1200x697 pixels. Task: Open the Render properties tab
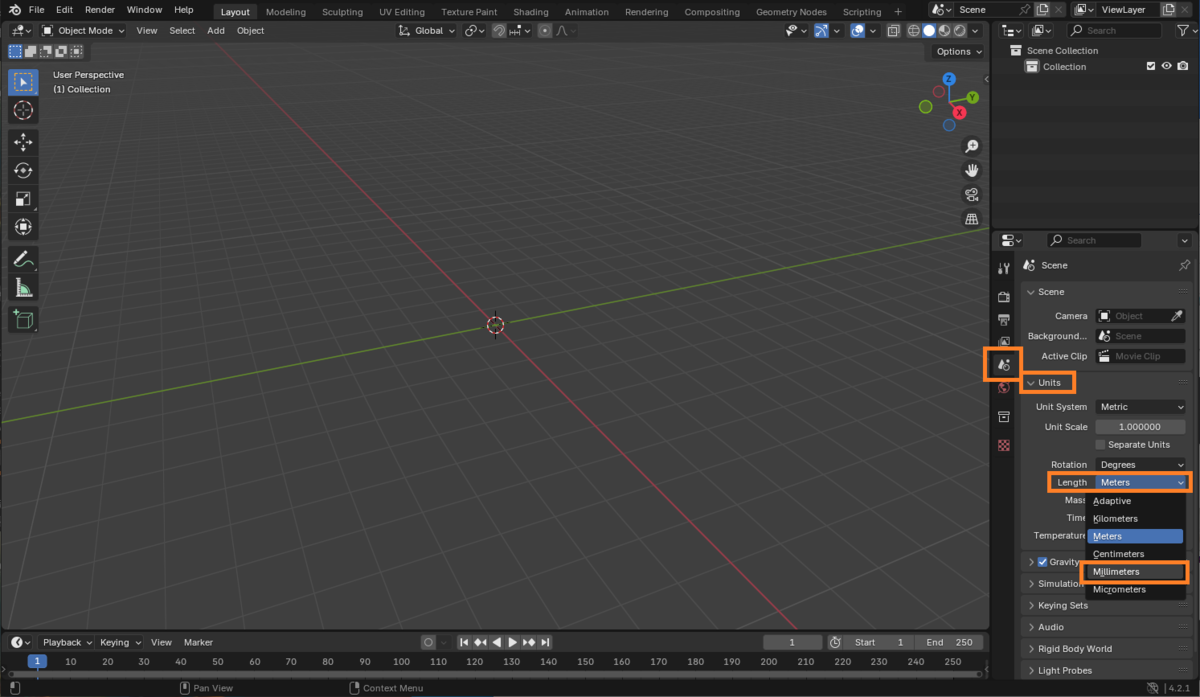click(x=1004, y=297)
